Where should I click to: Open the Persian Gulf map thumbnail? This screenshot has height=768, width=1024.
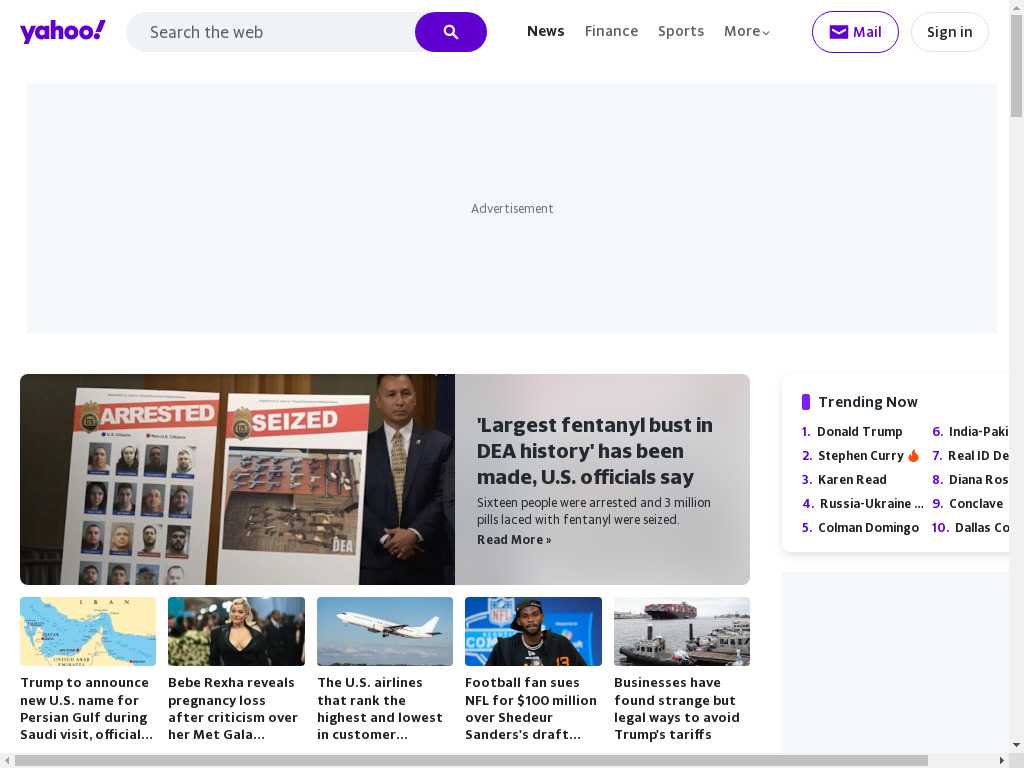88,632
